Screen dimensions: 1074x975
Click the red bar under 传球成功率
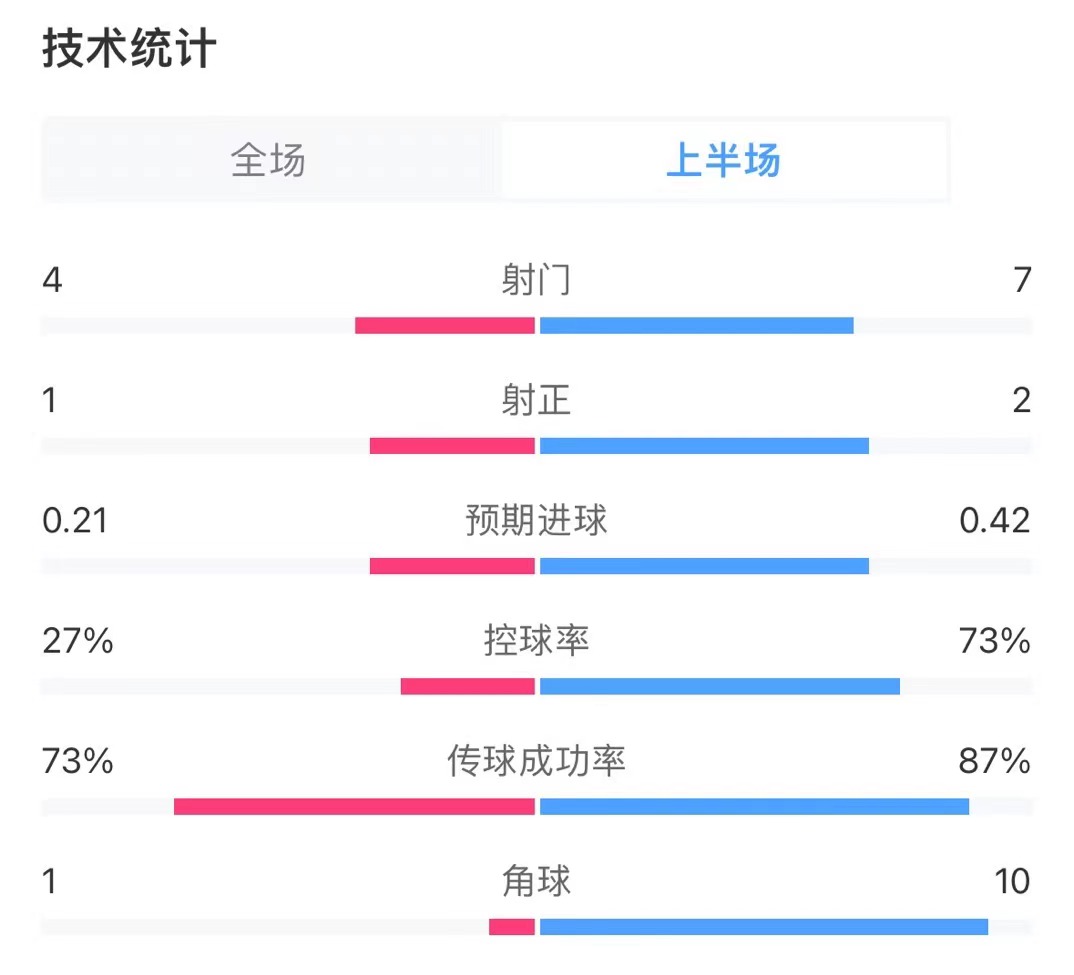[x=354, y=806]
